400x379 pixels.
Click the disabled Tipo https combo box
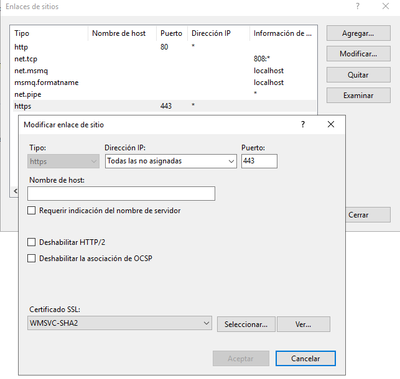[x=63, y=161]
